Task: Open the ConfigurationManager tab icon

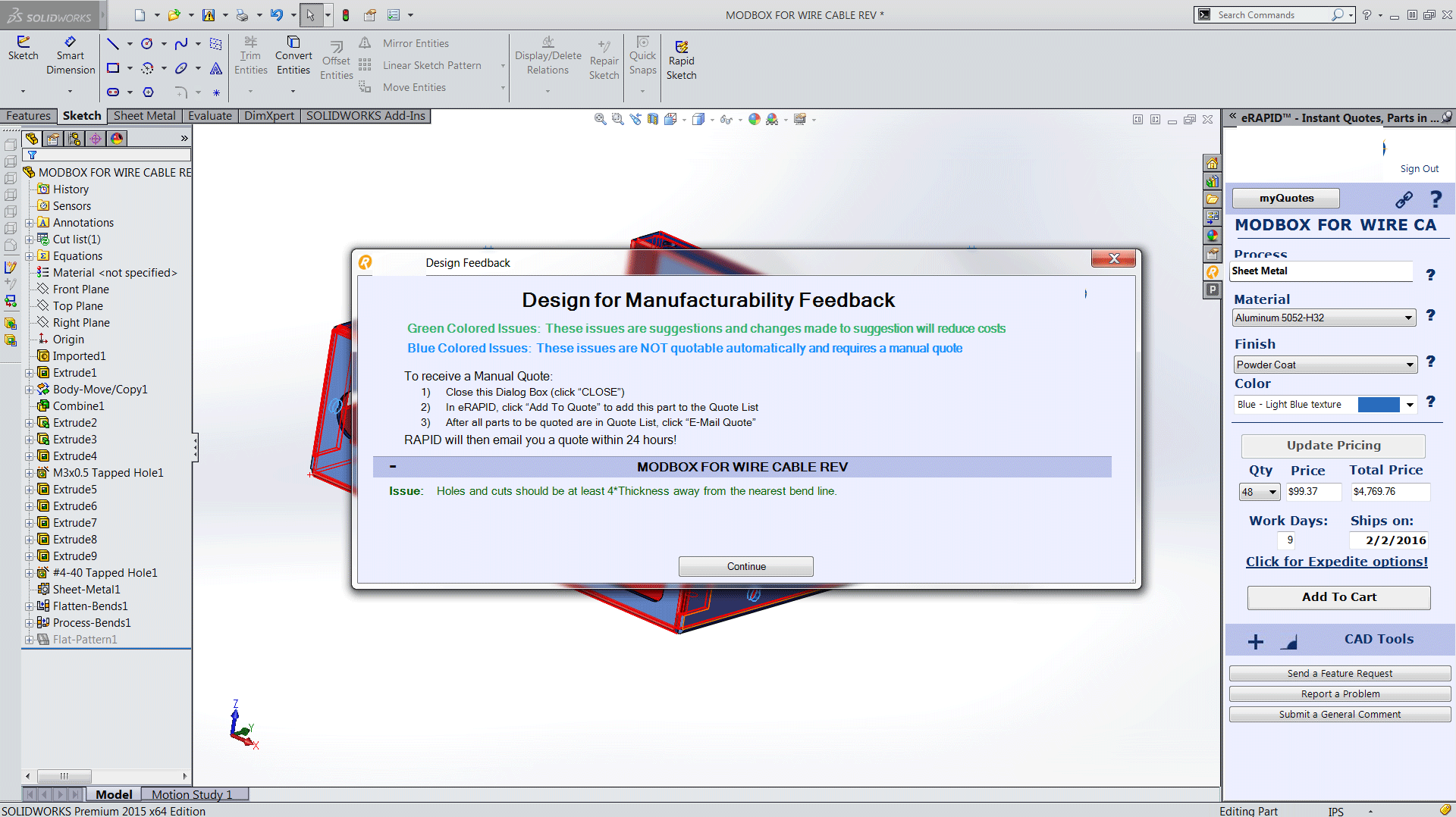Action: coord(74,139)
